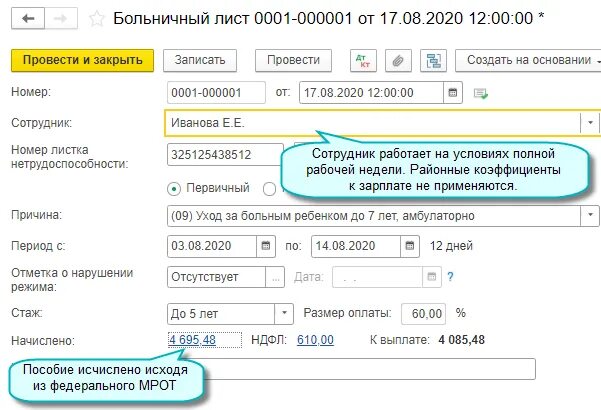Go forward with the right arrow button

(61, 18)
